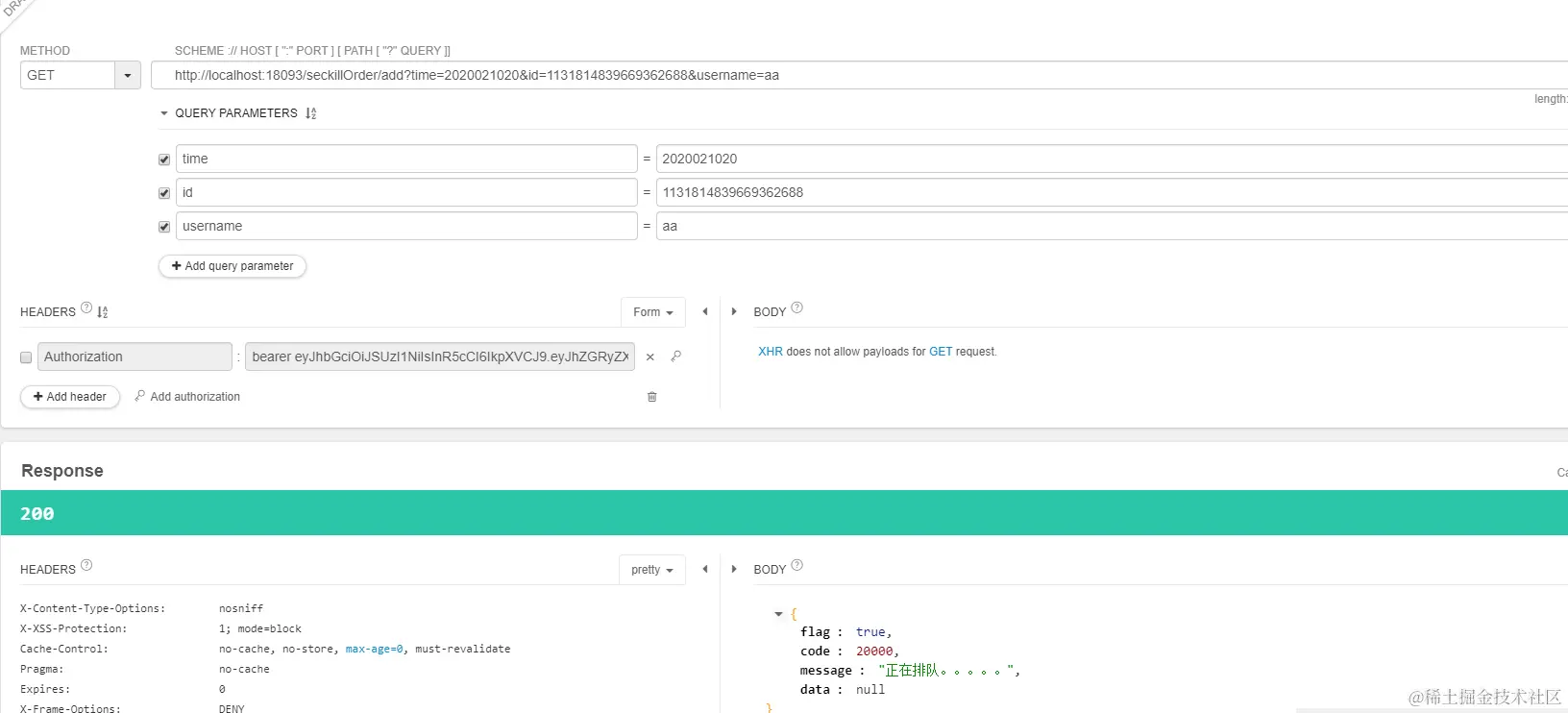
Task: Select max-age=0 cache directive
Action: tap(375, 650)
